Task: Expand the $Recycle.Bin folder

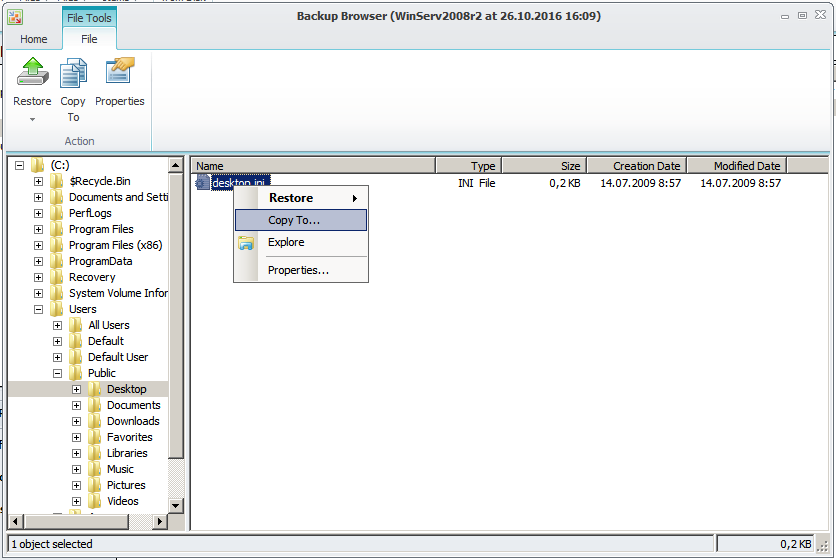Action: [38, 181]
